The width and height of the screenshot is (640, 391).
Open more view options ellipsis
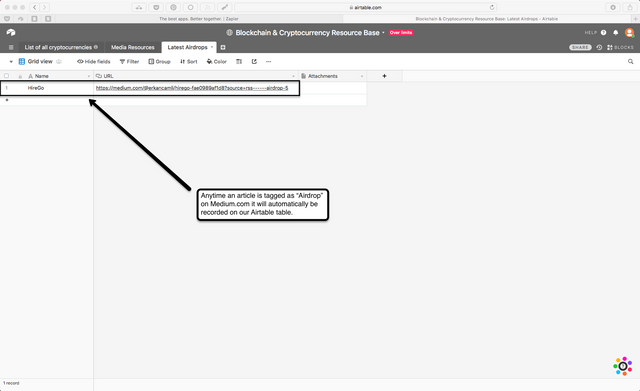[269, 62]
